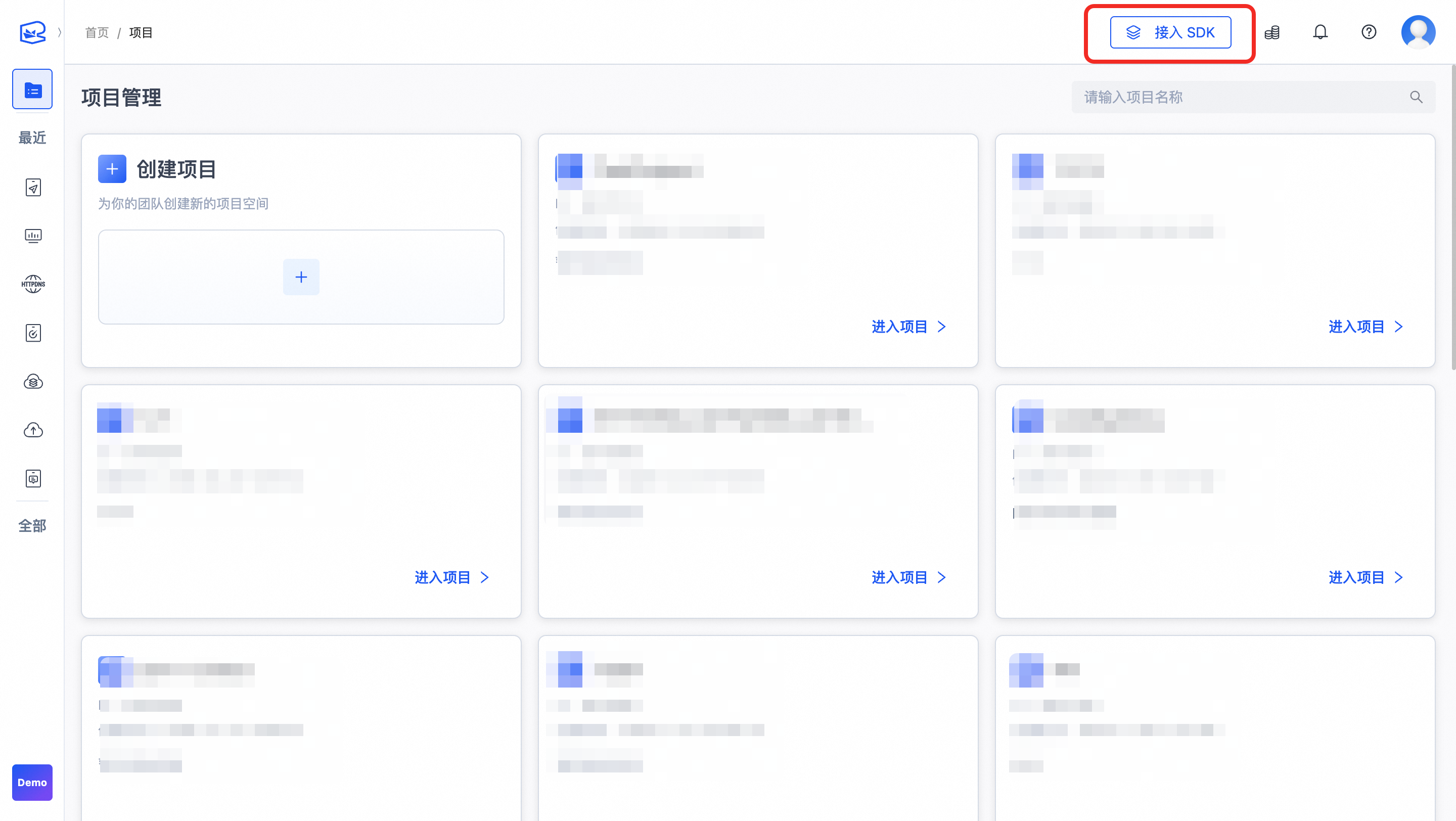Click the Demo badge at bottom left

(32, 782)
